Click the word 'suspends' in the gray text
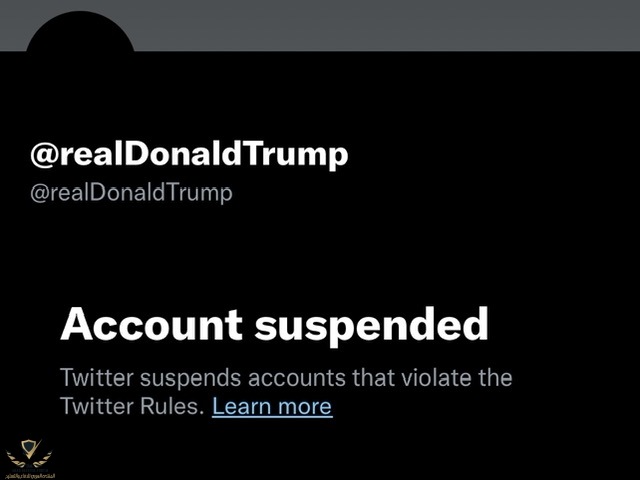 click(190, 379)
